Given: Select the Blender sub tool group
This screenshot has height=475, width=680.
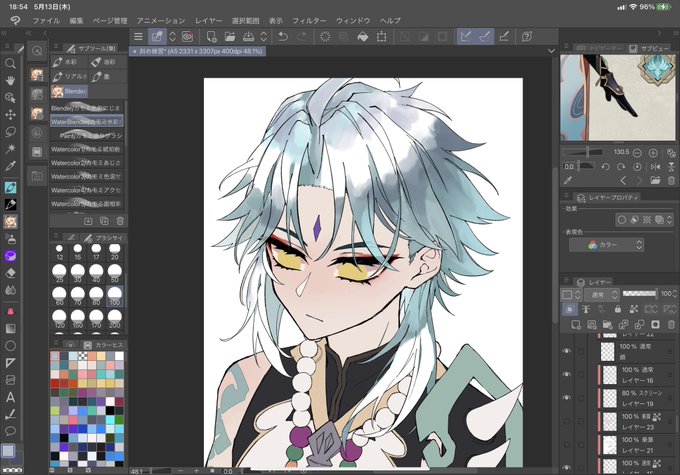Looking at the screenshot, I should click(x=69, y=91).
